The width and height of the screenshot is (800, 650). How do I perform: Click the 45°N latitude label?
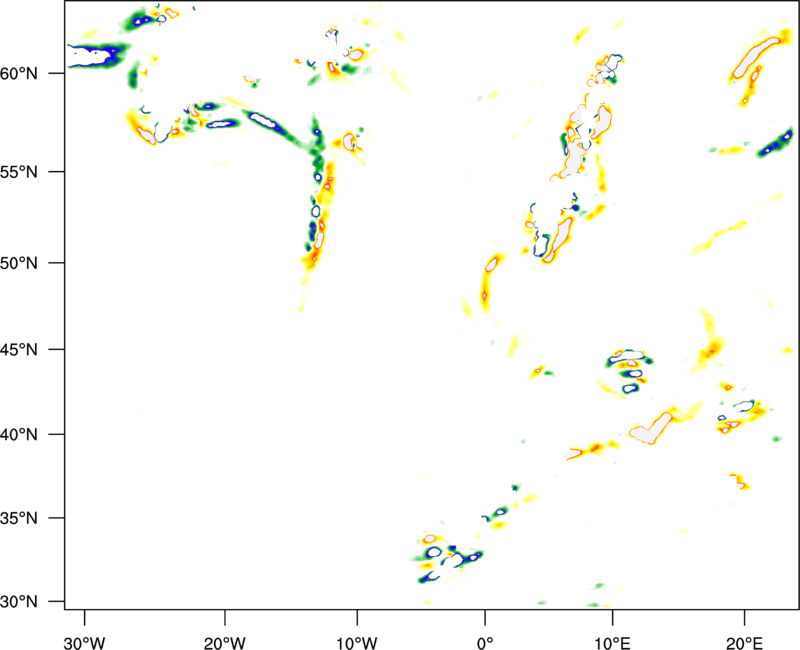point(19,350)
